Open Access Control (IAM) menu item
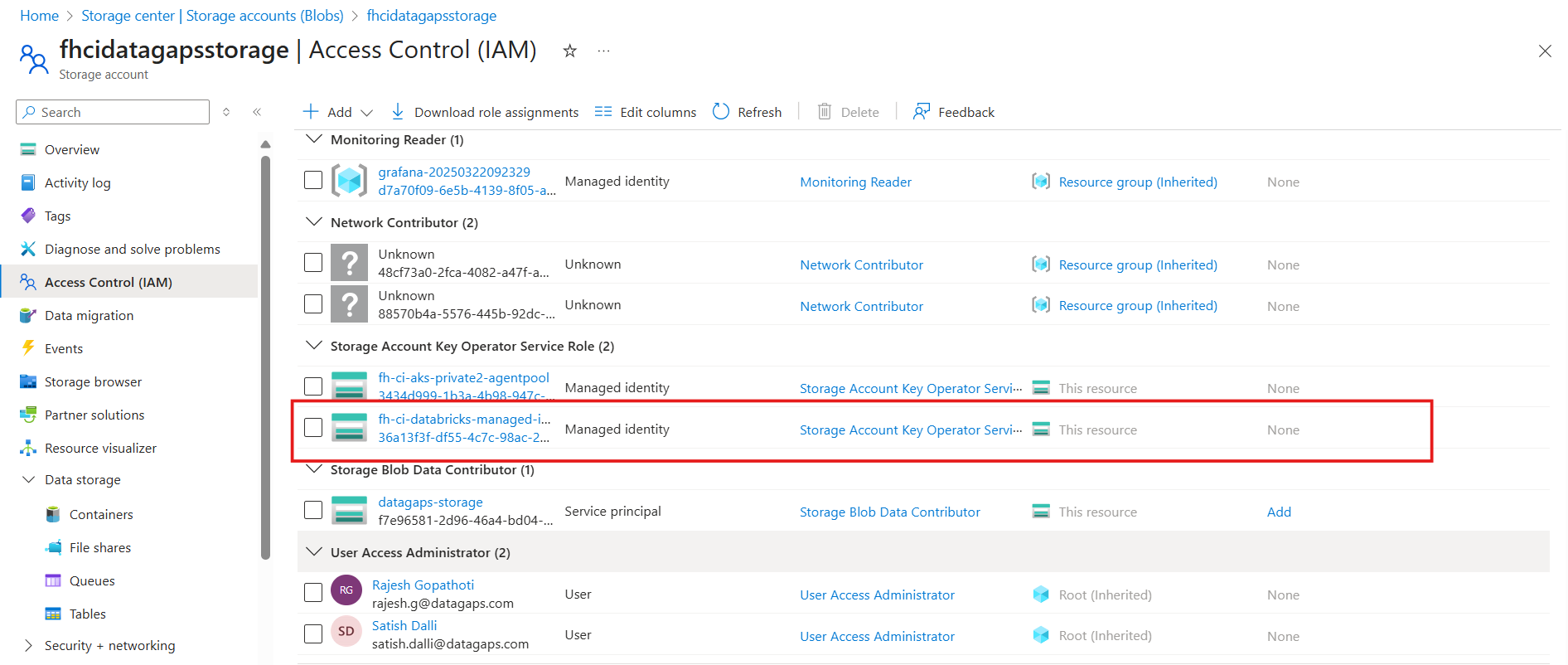The image size is (1568, 665). pos(129,282)
